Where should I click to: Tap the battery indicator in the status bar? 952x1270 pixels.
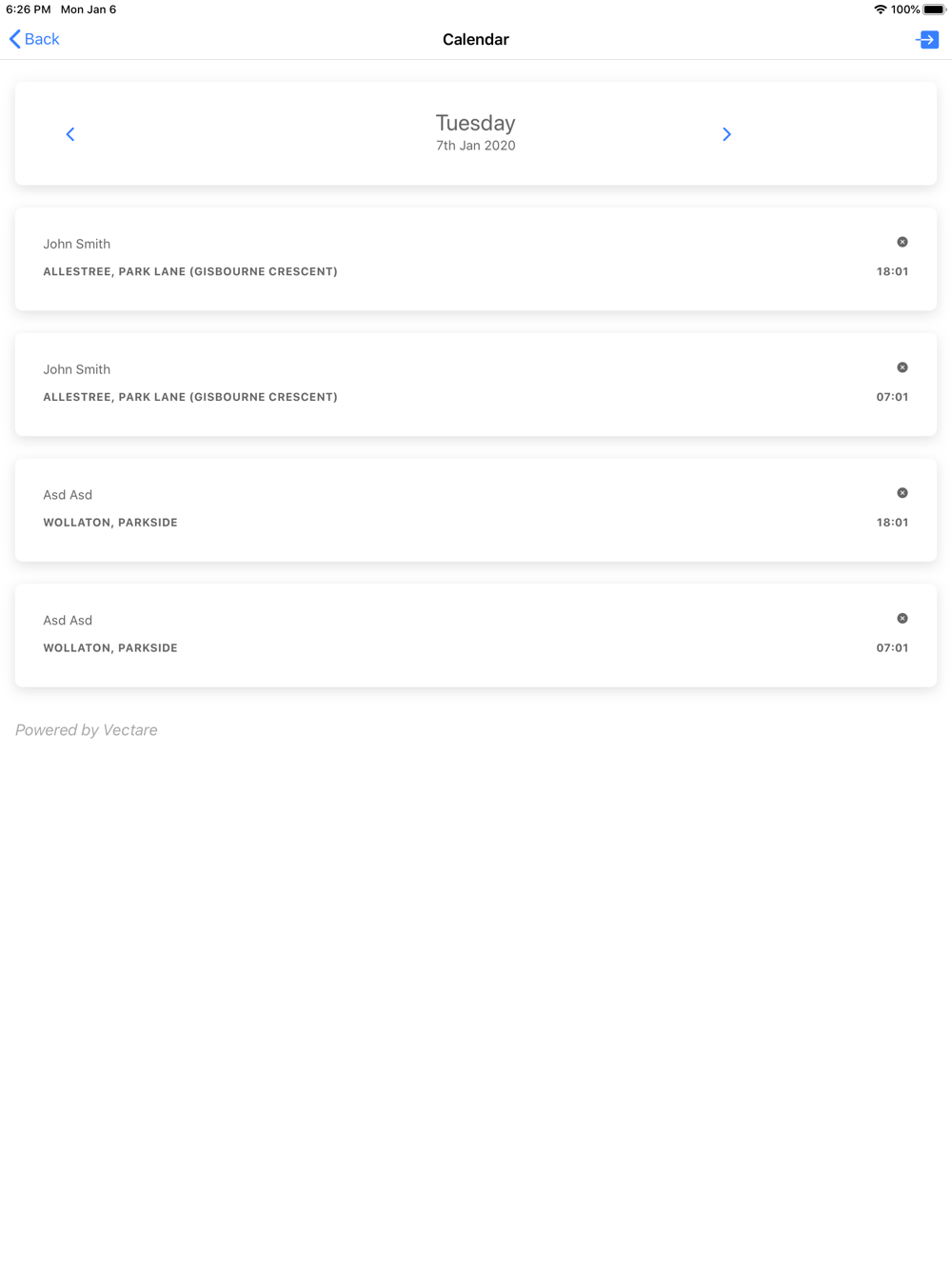pos(934,10)
